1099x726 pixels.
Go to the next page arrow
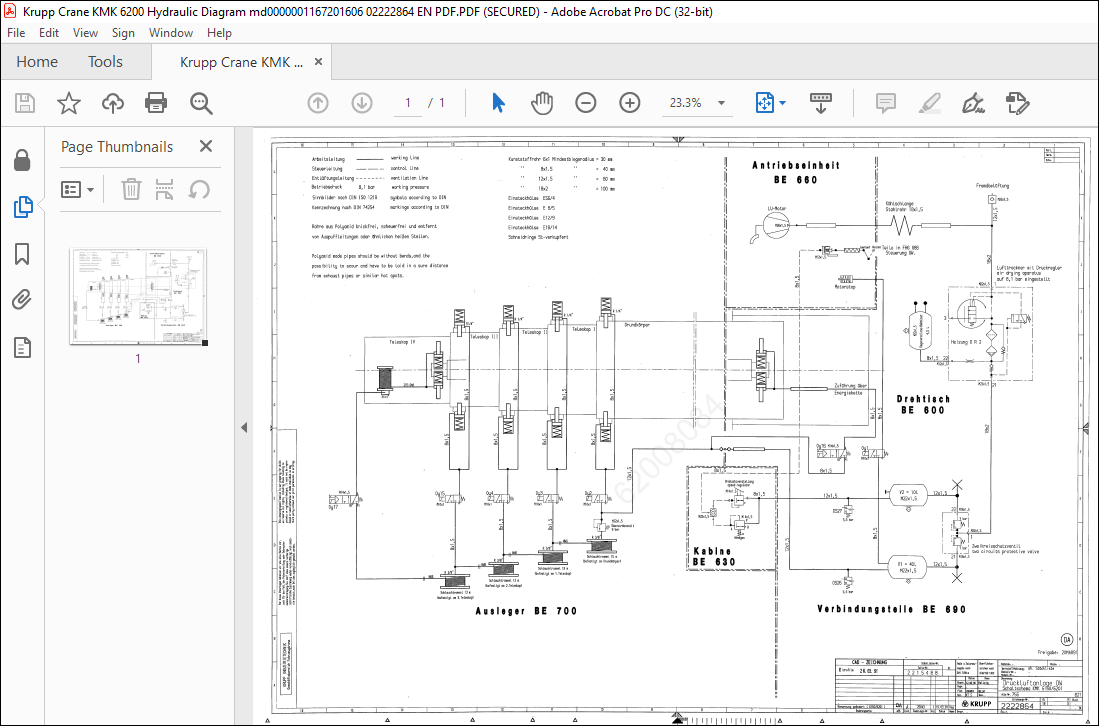[362, 103]
